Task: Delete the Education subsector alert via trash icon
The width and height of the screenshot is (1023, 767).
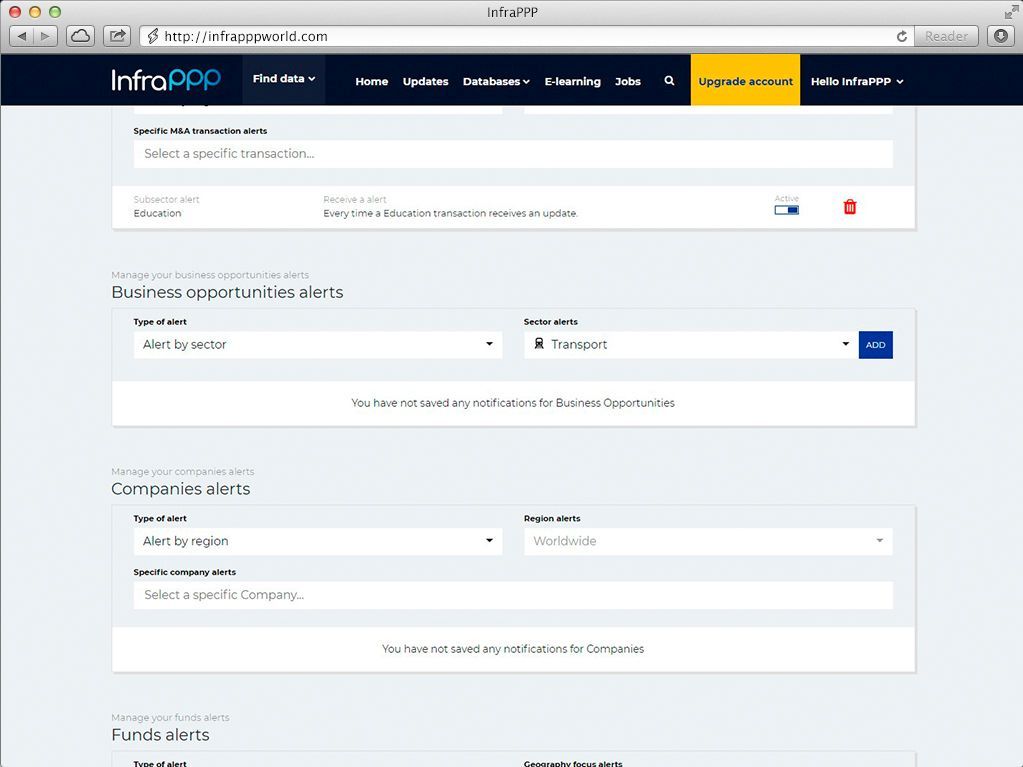Action: [850, 207]
